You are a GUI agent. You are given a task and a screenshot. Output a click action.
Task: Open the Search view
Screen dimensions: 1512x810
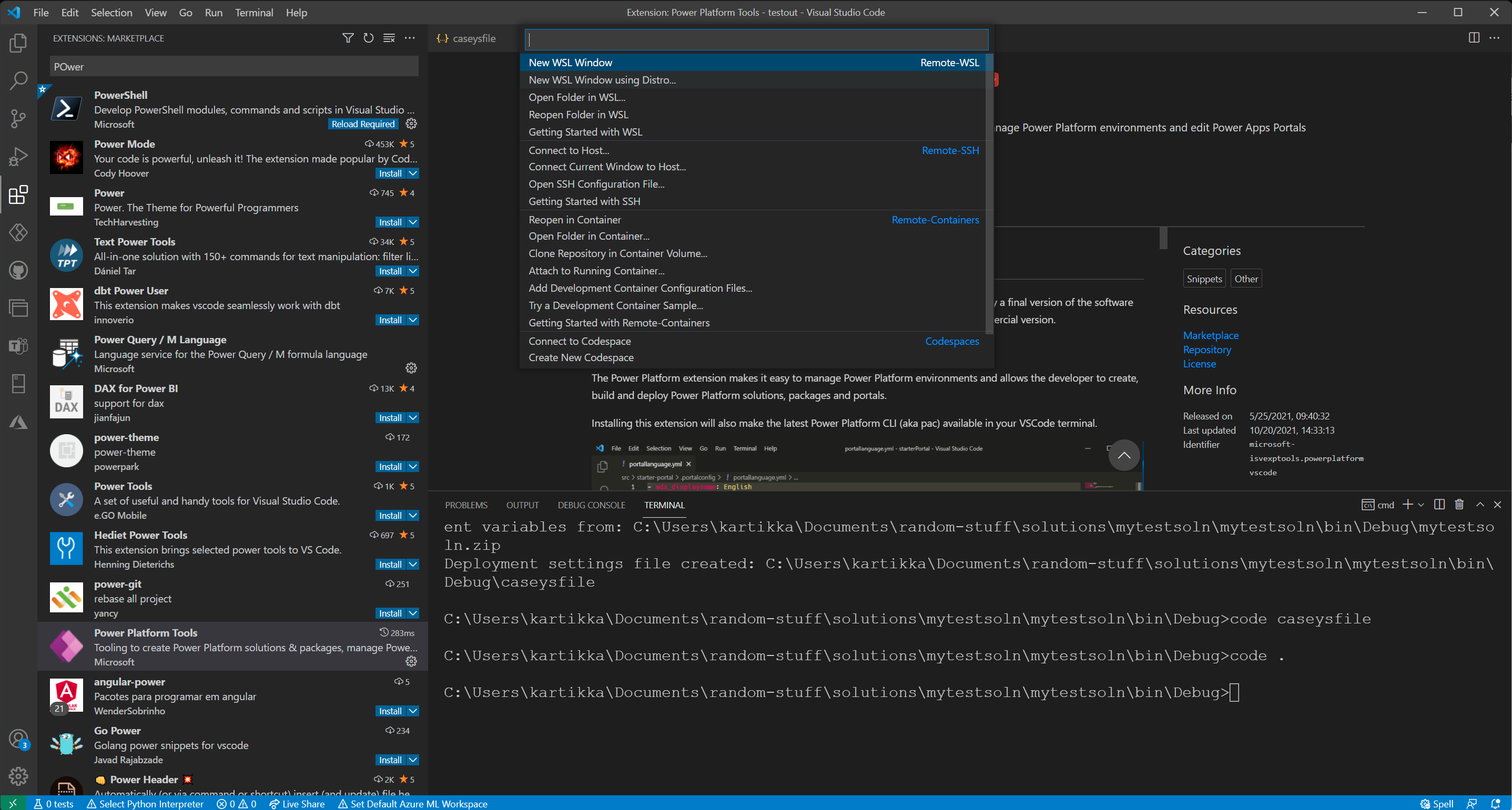click(18, 81)
